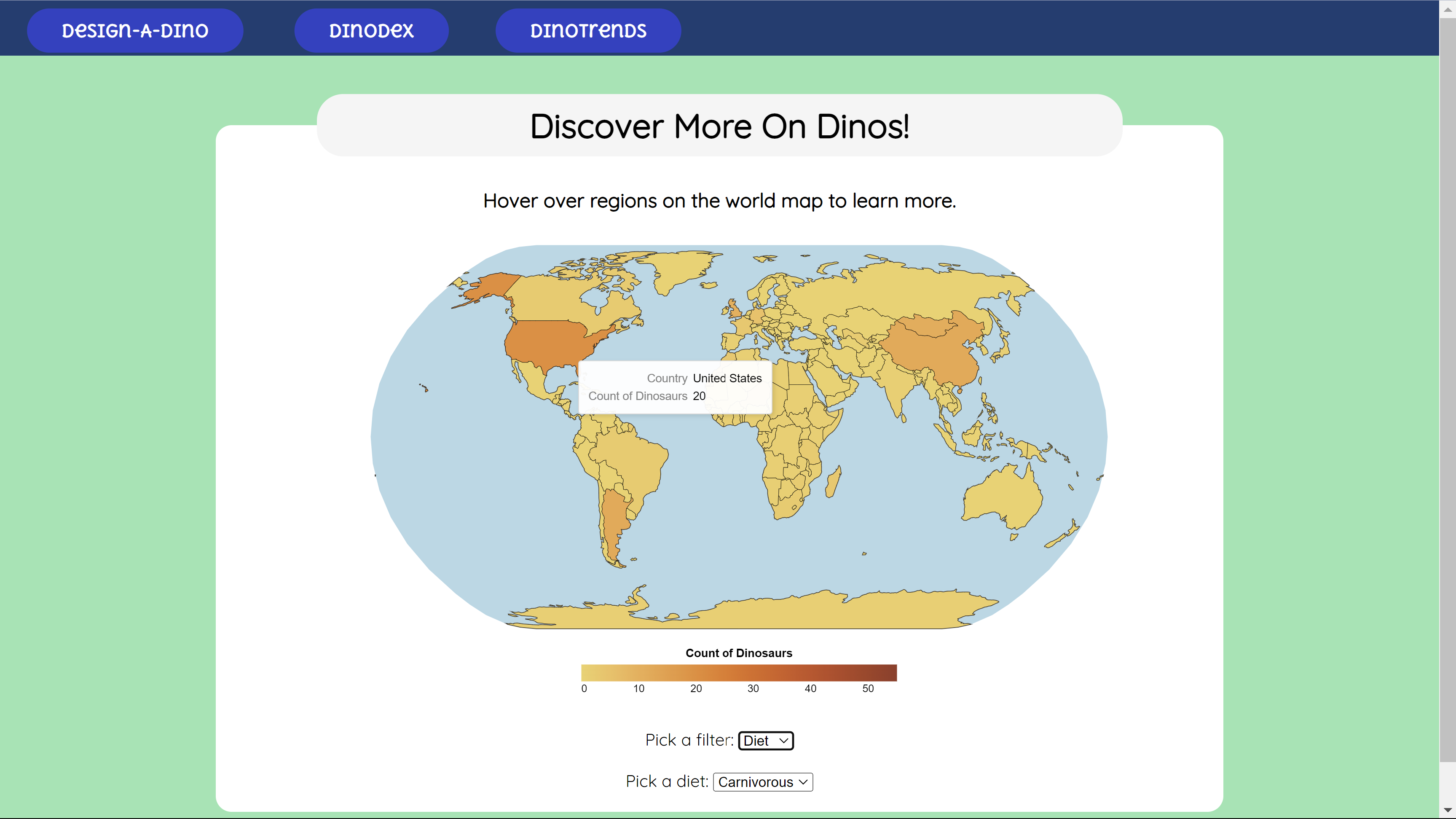Open the Design-A-Dino page

135,30
